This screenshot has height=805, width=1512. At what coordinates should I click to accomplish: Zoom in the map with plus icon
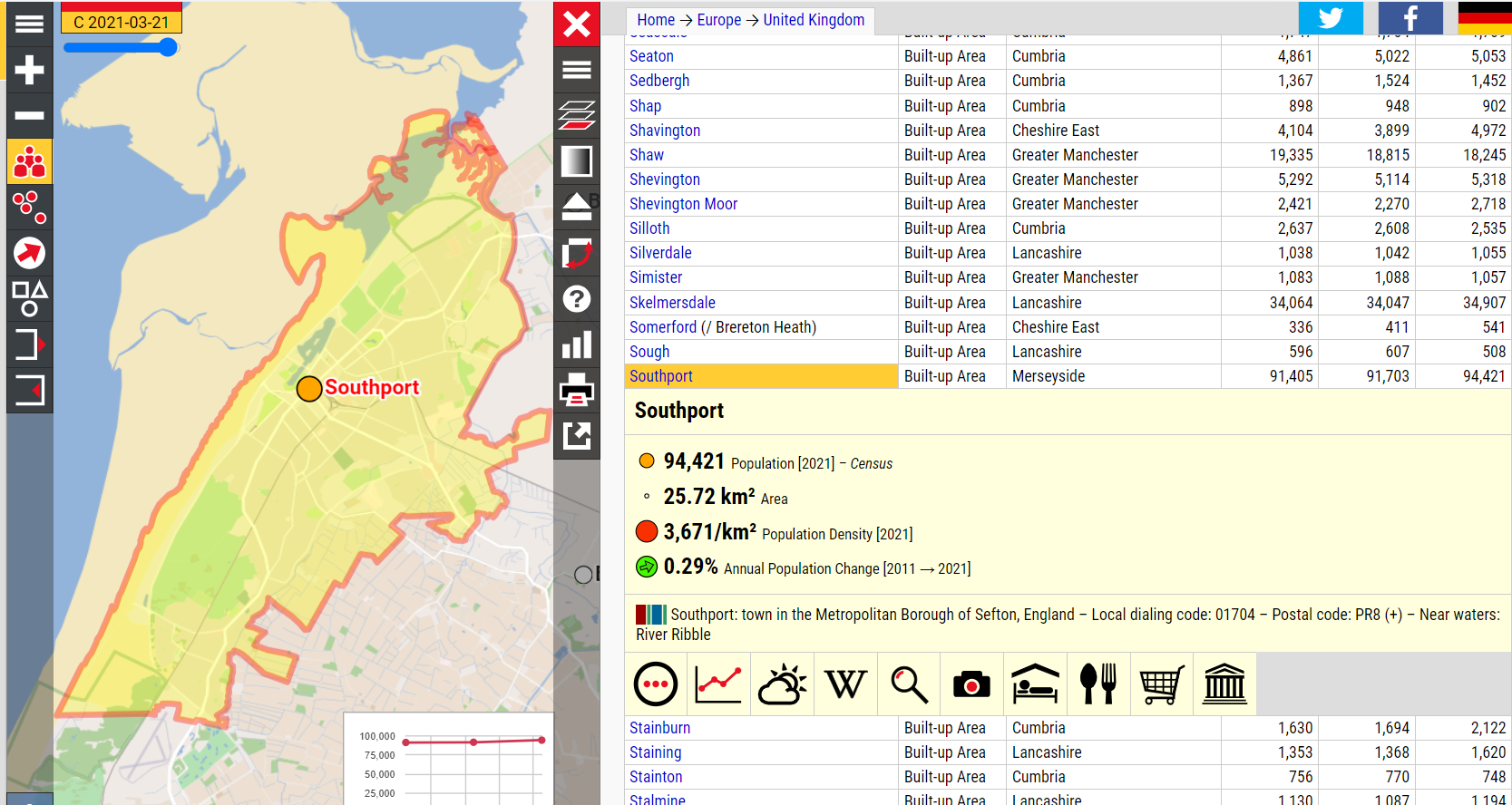[29, 70]
